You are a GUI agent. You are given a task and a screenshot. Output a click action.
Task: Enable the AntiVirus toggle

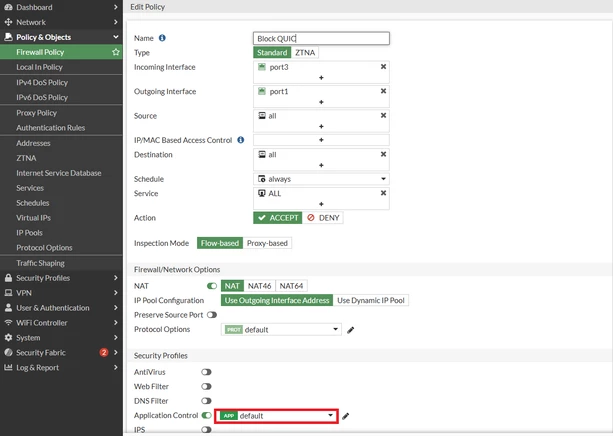click(x=206, y=372)
